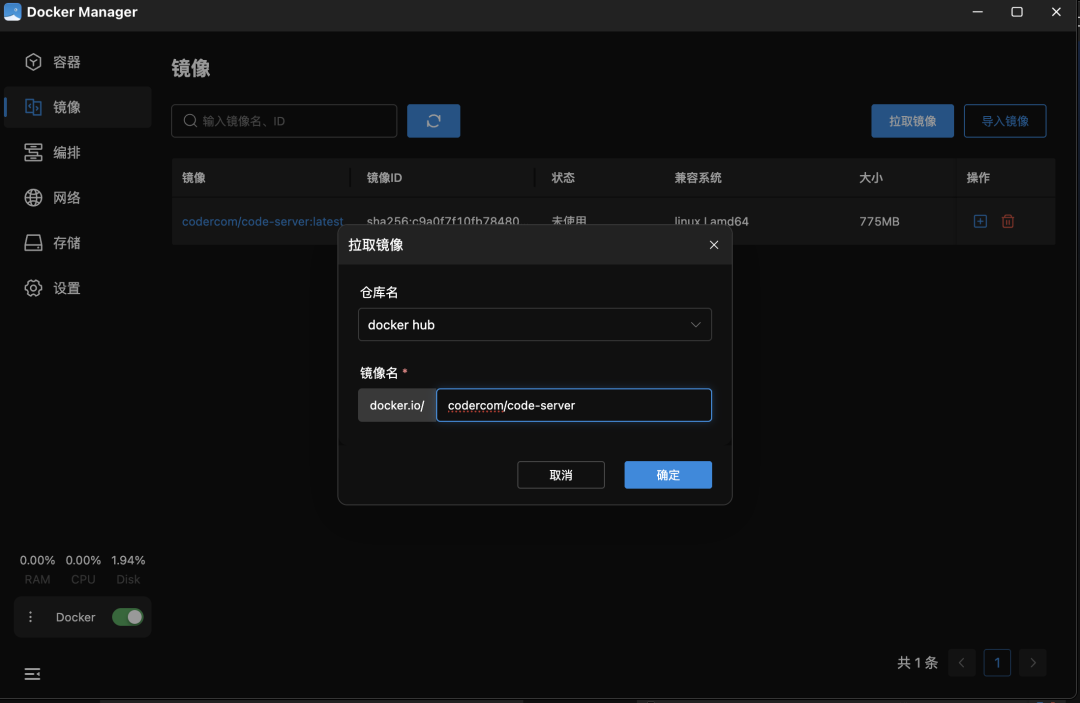
Task: Click the 容器 cube icon in sidebar
Action: point(33,62)
